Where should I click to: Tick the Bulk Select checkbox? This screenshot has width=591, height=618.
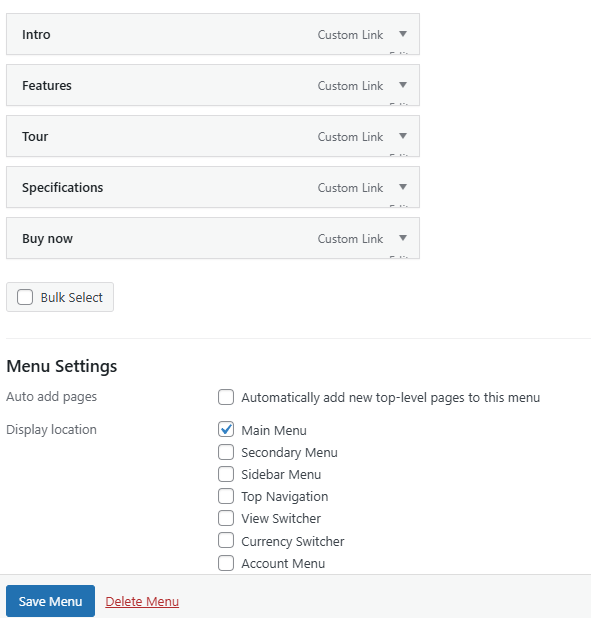(x=25, y=297)
